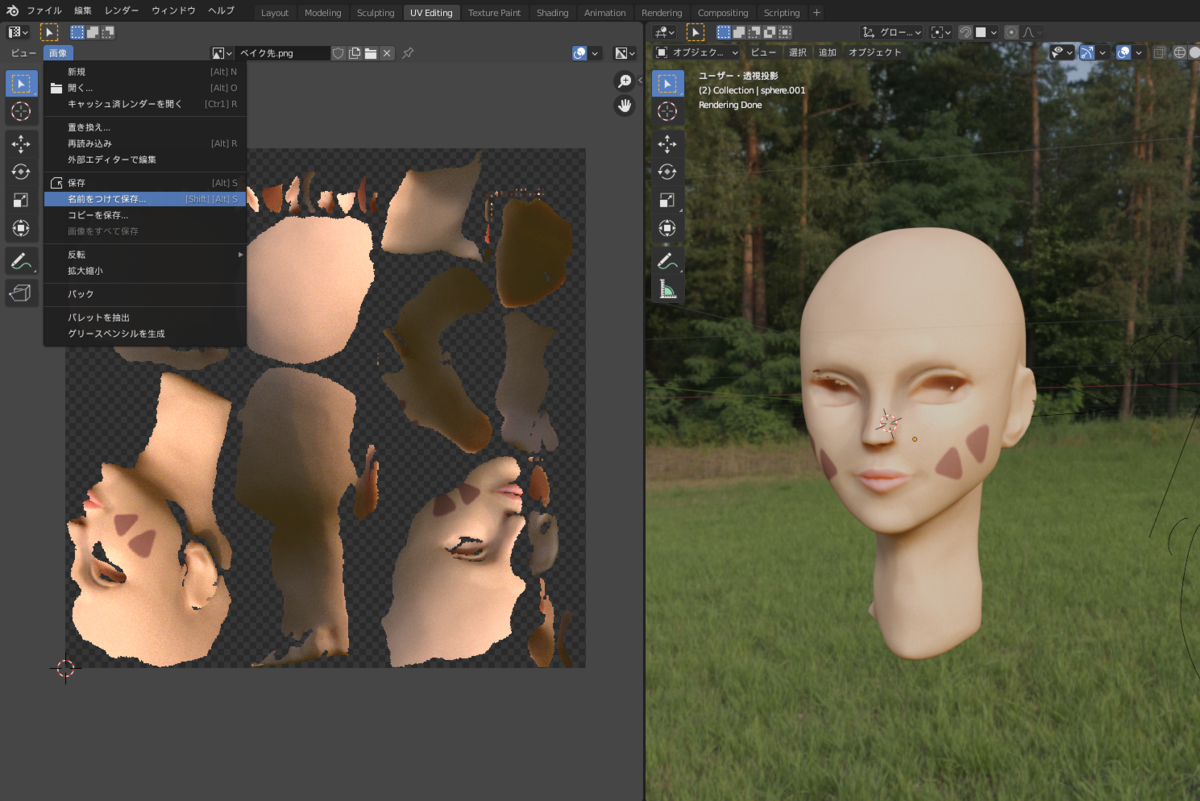This screenshot has width=1200, height=801.
Task: Toggle overlays button in image editor header
Action: (580, 53)
